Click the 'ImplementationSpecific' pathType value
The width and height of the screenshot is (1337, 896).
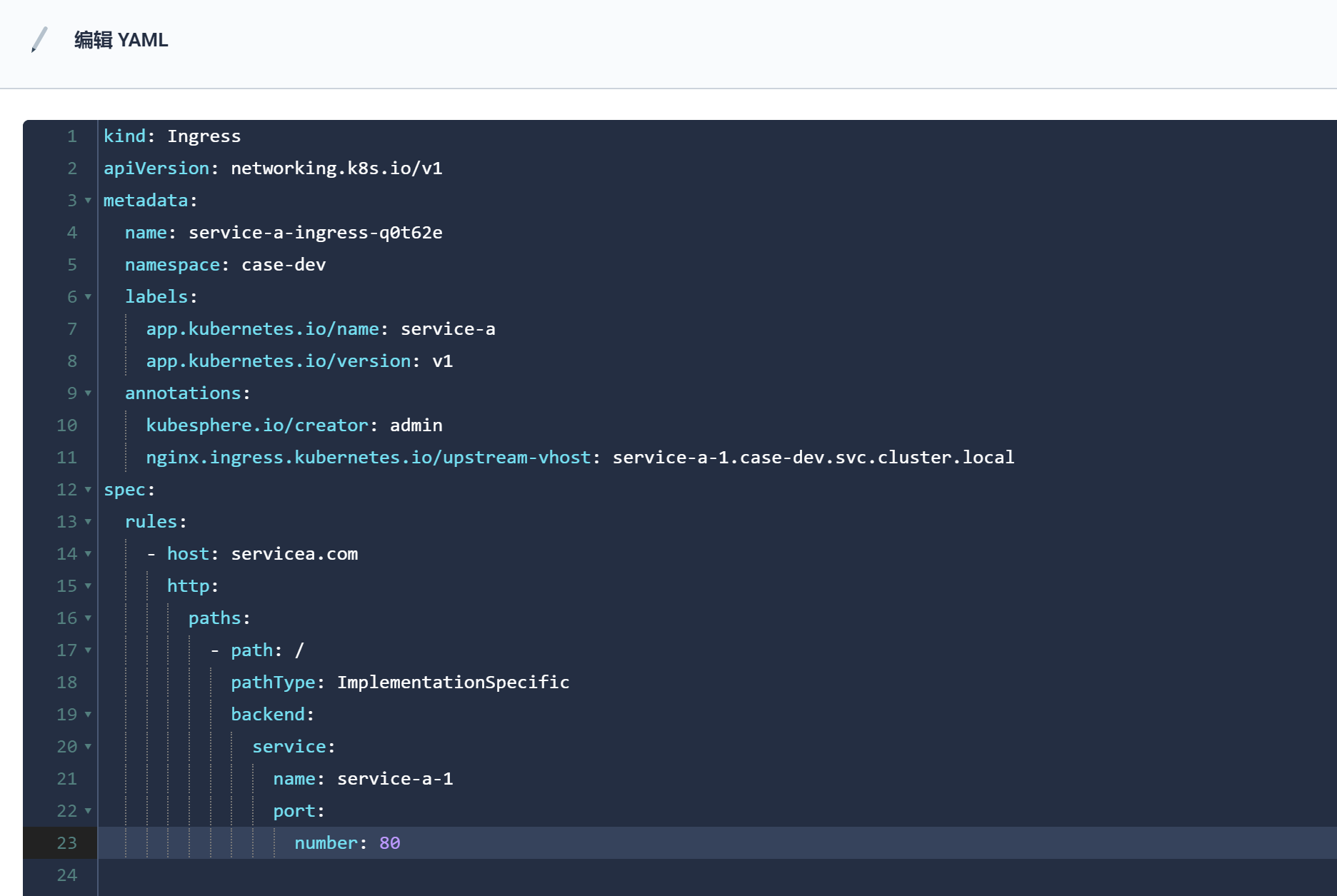(454, 683)
